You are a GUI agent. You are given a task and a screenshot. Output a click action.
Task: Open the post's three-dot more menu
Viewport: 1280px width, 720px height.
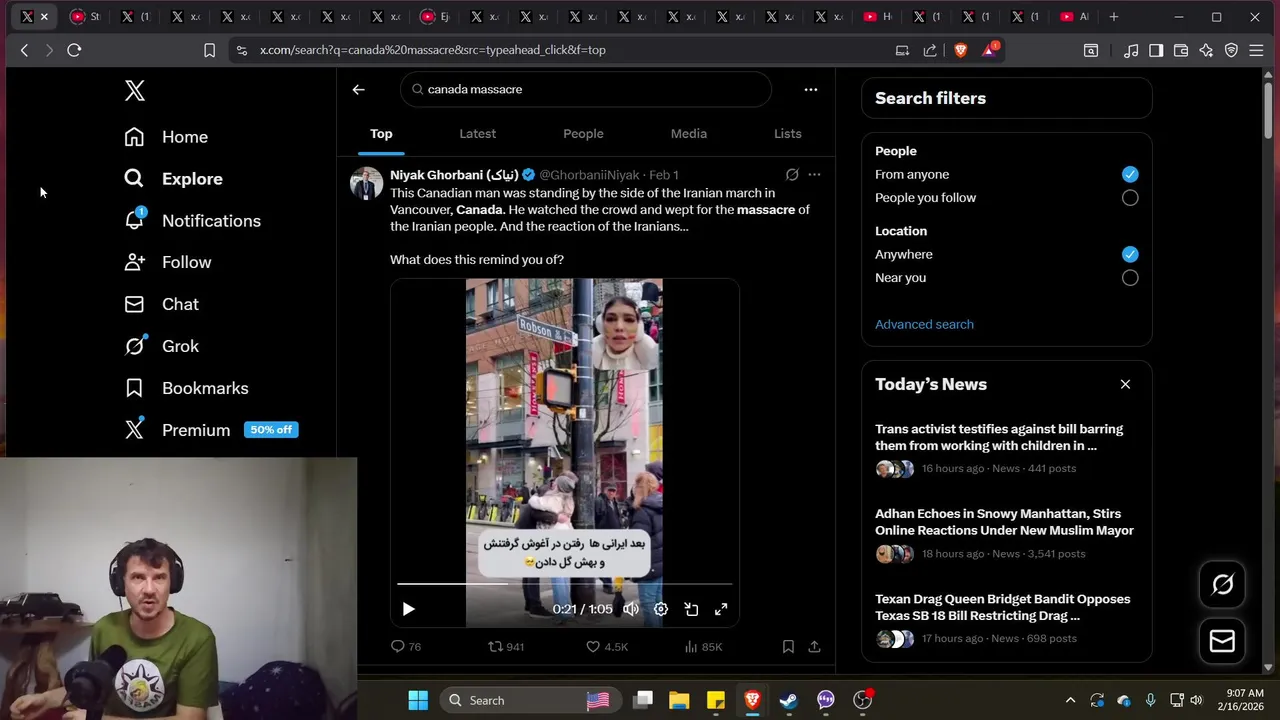(x=814, y=175)
